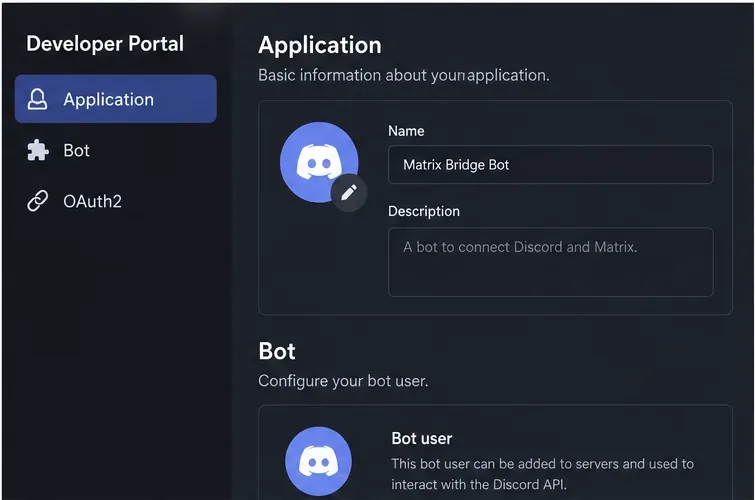Click the pencil edit icon on app avatar
This screenshot has height=500, width=755.
coord(349,193)
